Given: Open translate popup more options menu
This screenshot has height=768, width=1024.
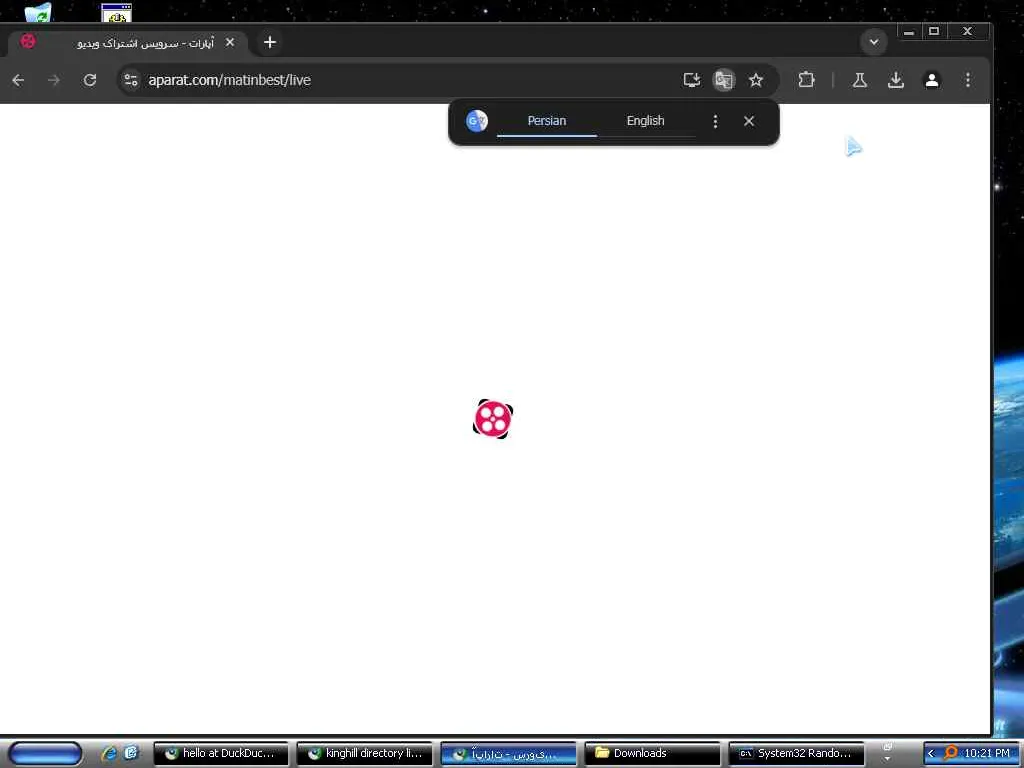Looking at the screenshot, I should 715,121.
